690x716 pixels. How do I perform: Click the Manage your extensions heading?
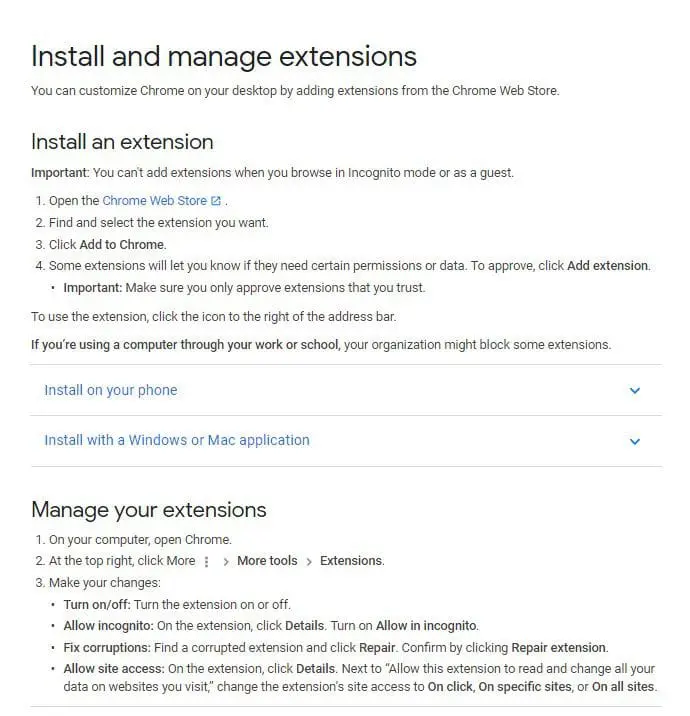(148, 510)
